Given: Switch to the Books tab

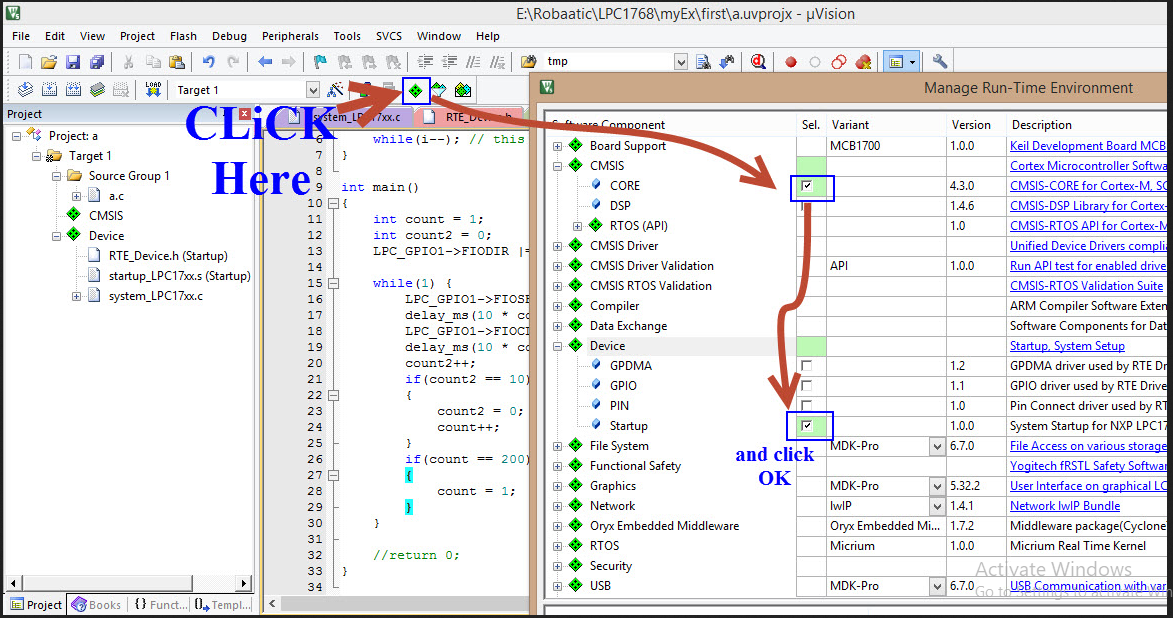Looking at the screenshot, I should (x=96, y=605).
